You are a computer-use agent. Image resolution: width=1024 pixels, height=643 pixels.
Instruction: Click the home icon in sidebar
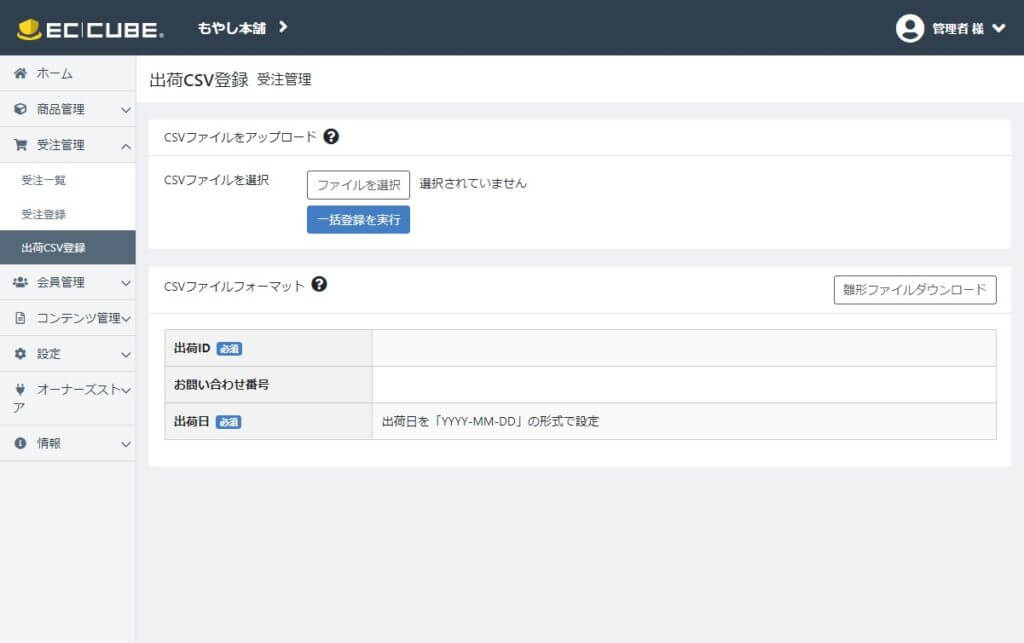pos(20,73)
